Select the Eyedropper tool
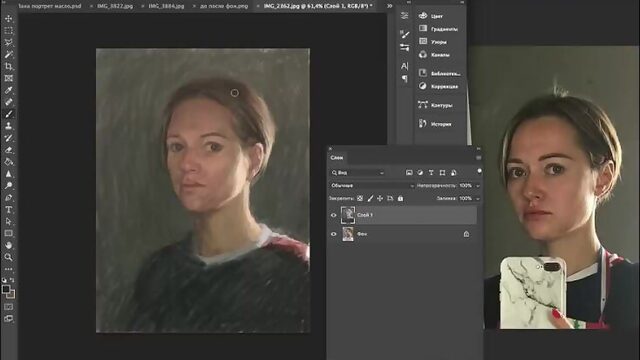Image resolution: width=640 pixels, height=360 pixels. coord(8,90)
